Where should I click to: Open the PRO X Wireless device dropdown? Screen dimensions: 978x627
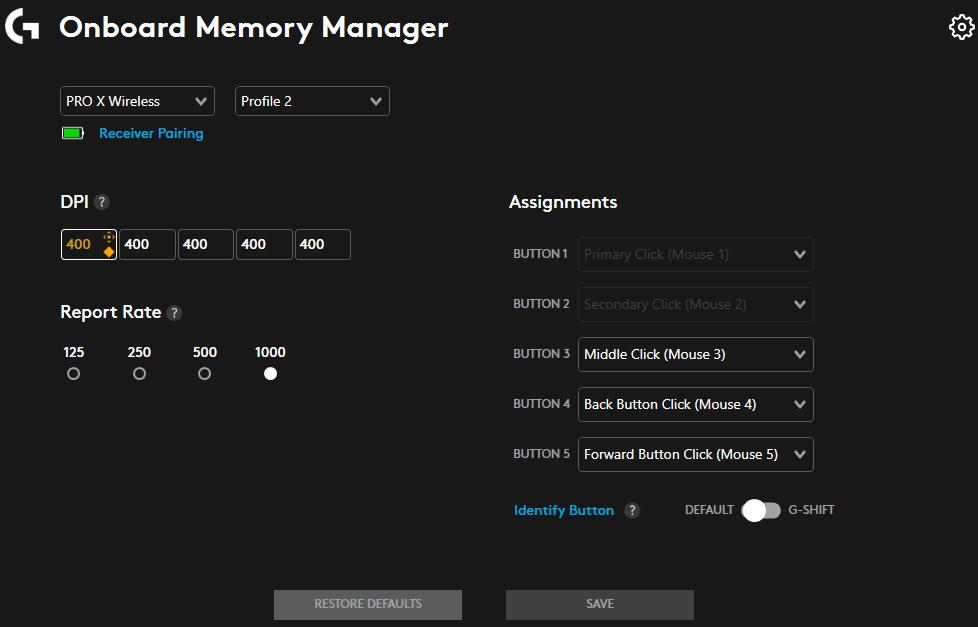(137, 101)
